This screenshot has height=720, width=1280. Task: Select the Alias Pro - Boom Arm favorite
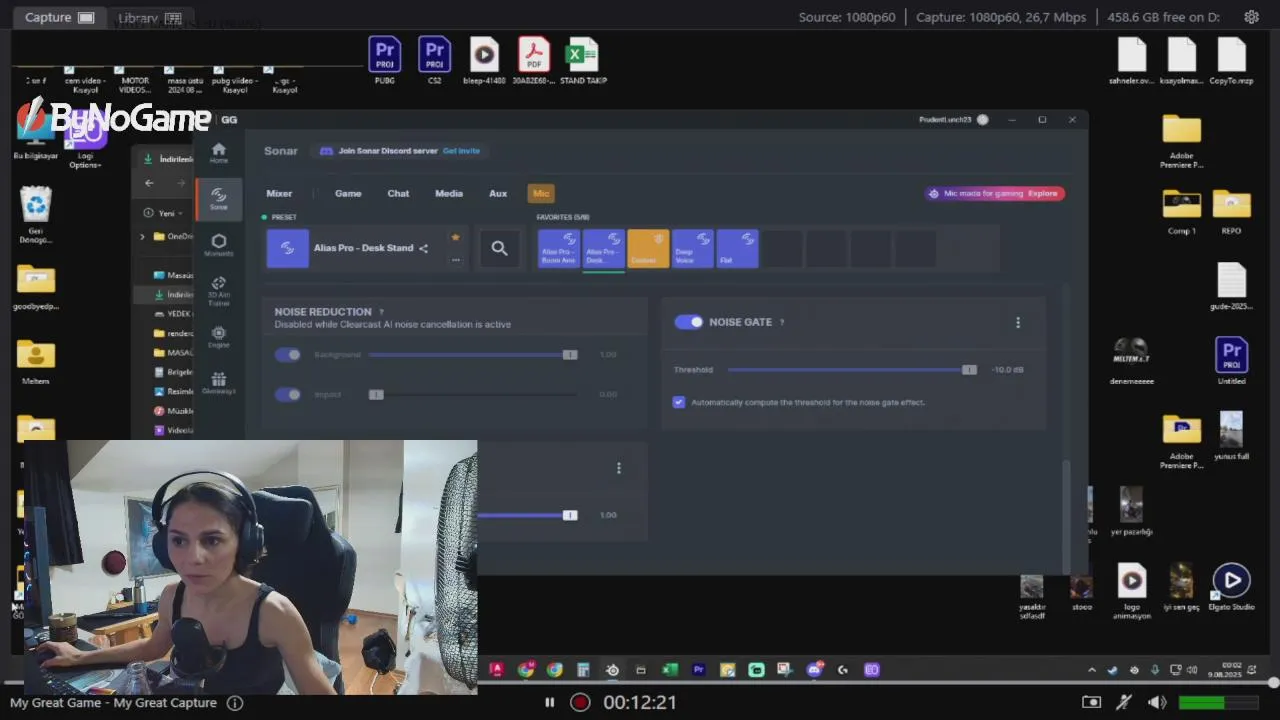point(559,248)
